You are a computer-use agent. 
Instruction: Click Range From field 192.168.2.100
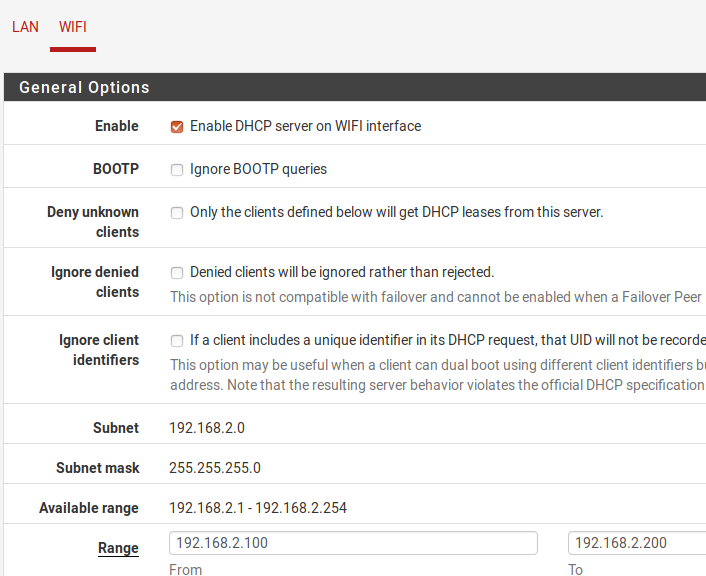pyautogui.click(x=353, y=543)
